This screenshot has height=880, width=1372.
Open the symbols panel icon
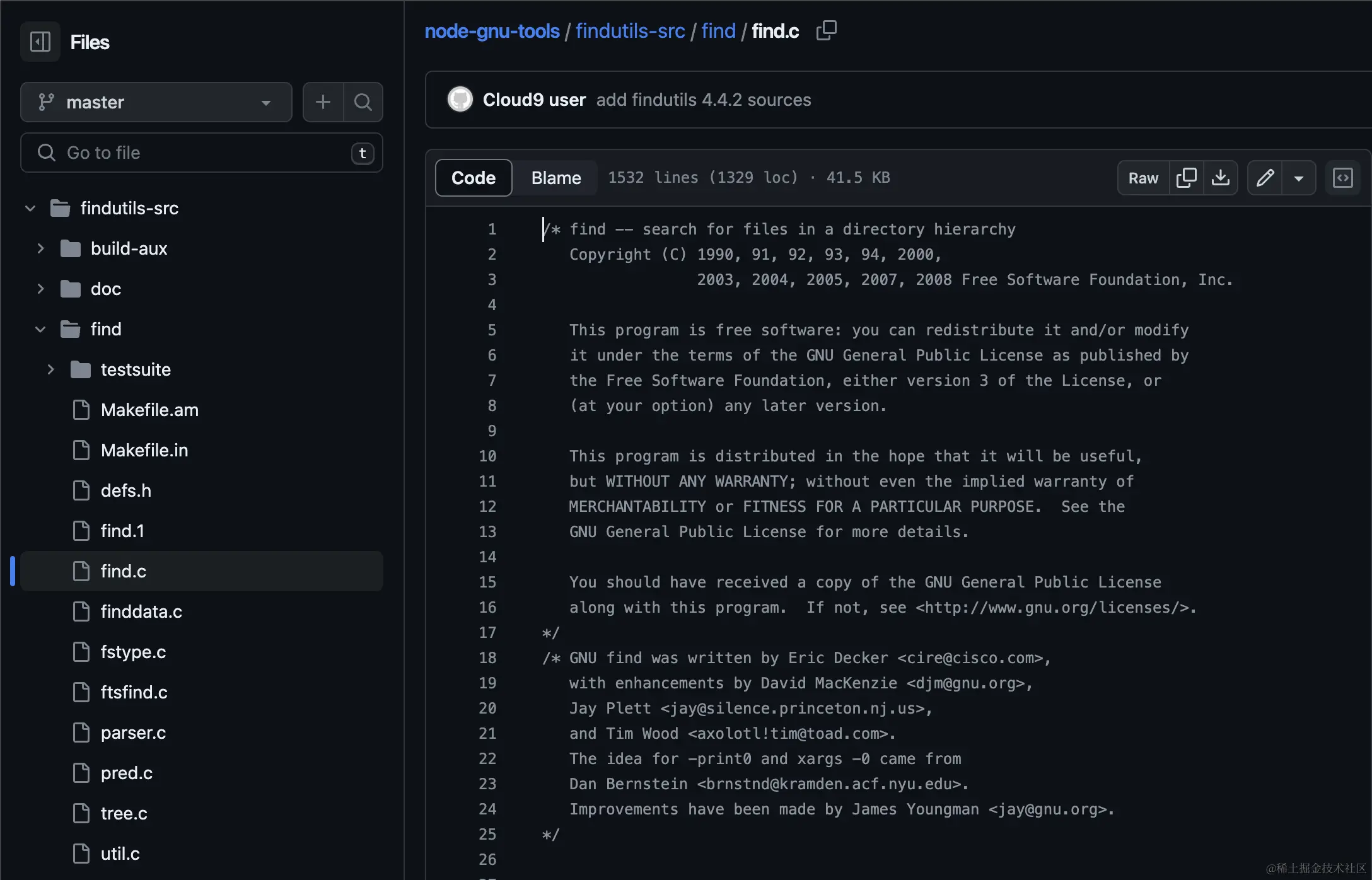[x=1342, y=178]
